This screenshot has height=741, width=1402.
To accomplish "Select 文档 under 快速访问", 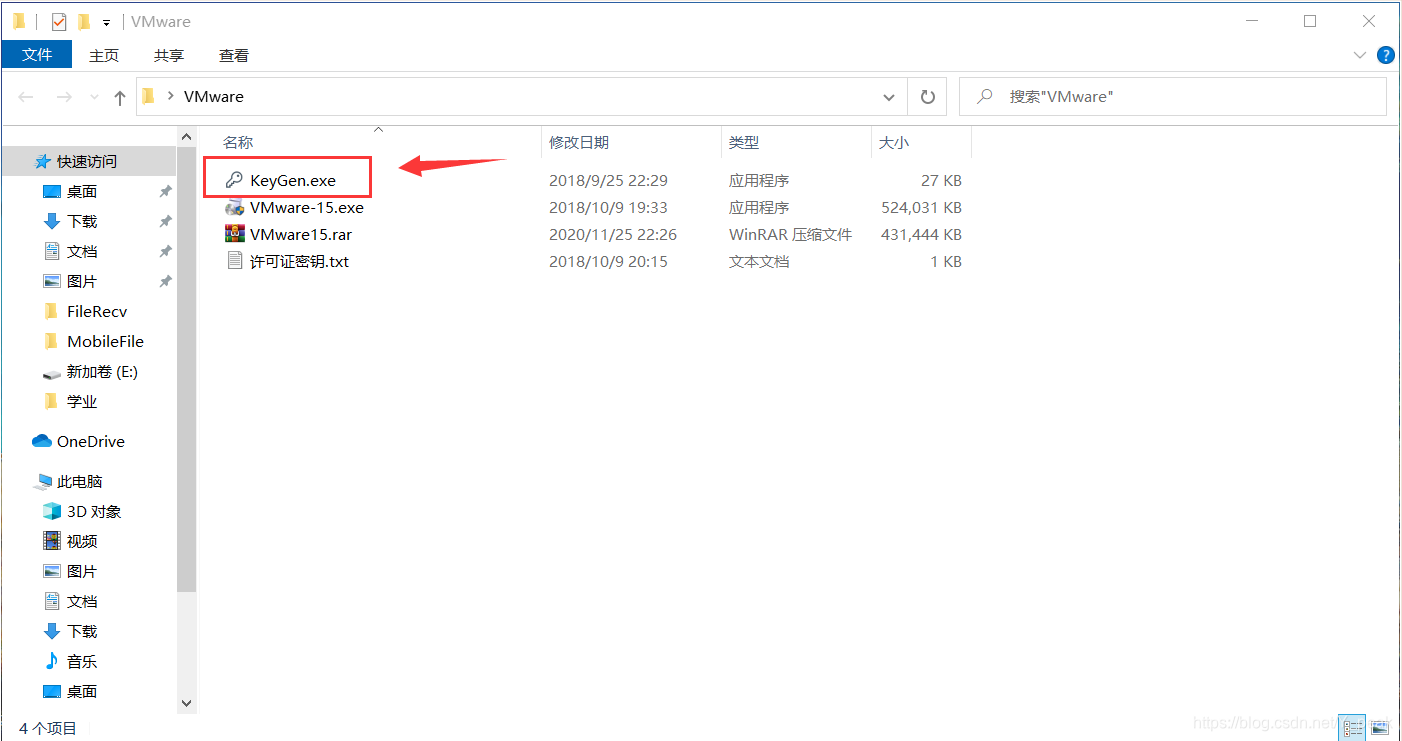I will 82,251.
